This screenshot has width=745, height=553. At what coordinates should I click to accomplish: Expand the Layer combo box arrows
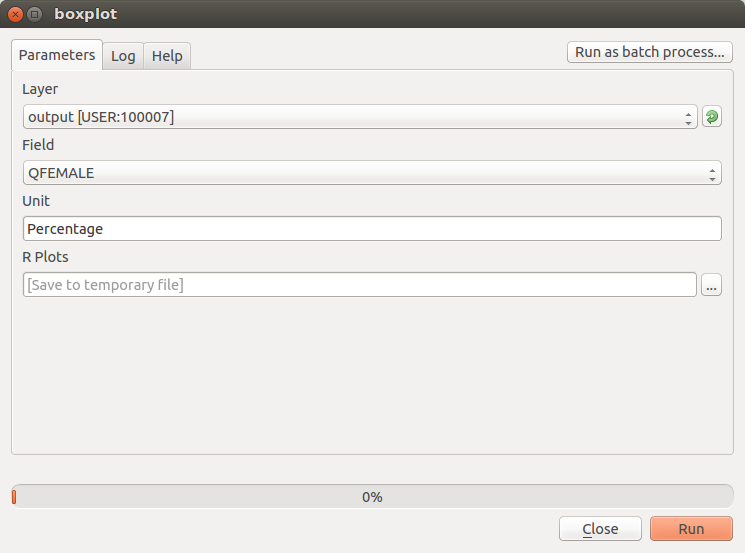(x=689, y=117)
